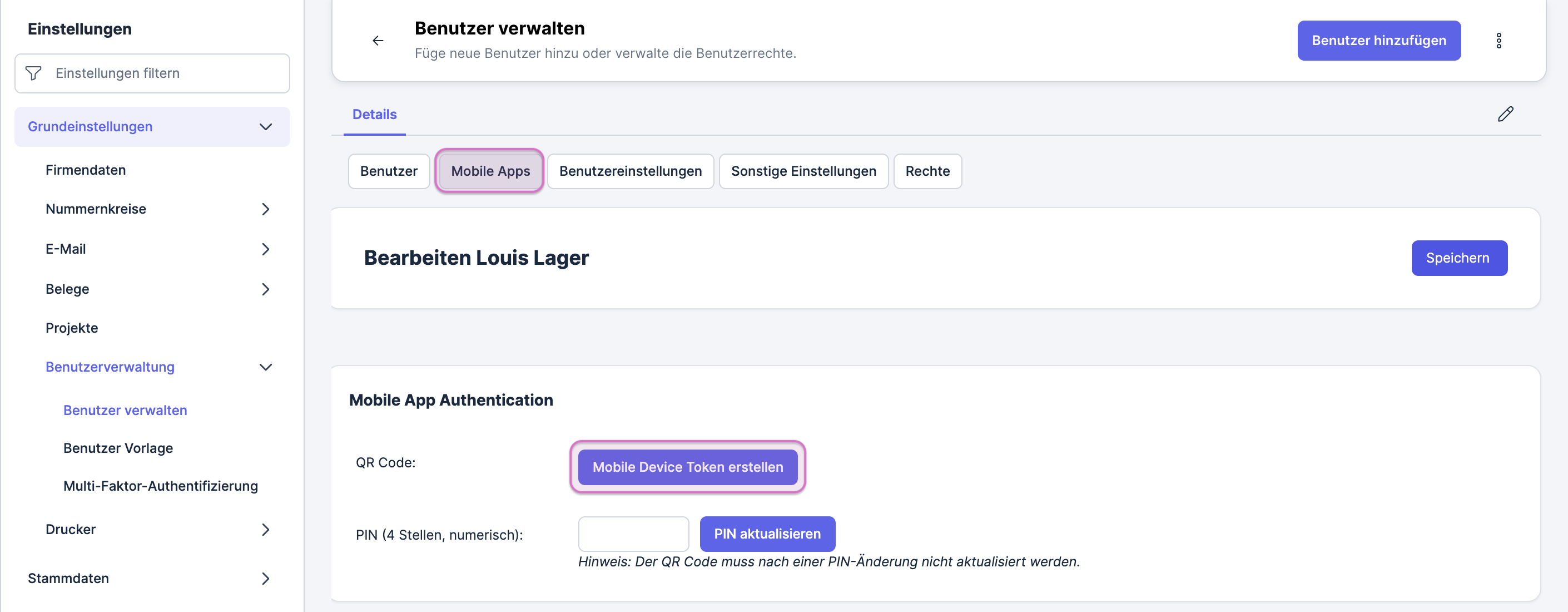Open the three-dot options menu
This screenshot has height=612, width=1568.
coord(1498,41)
